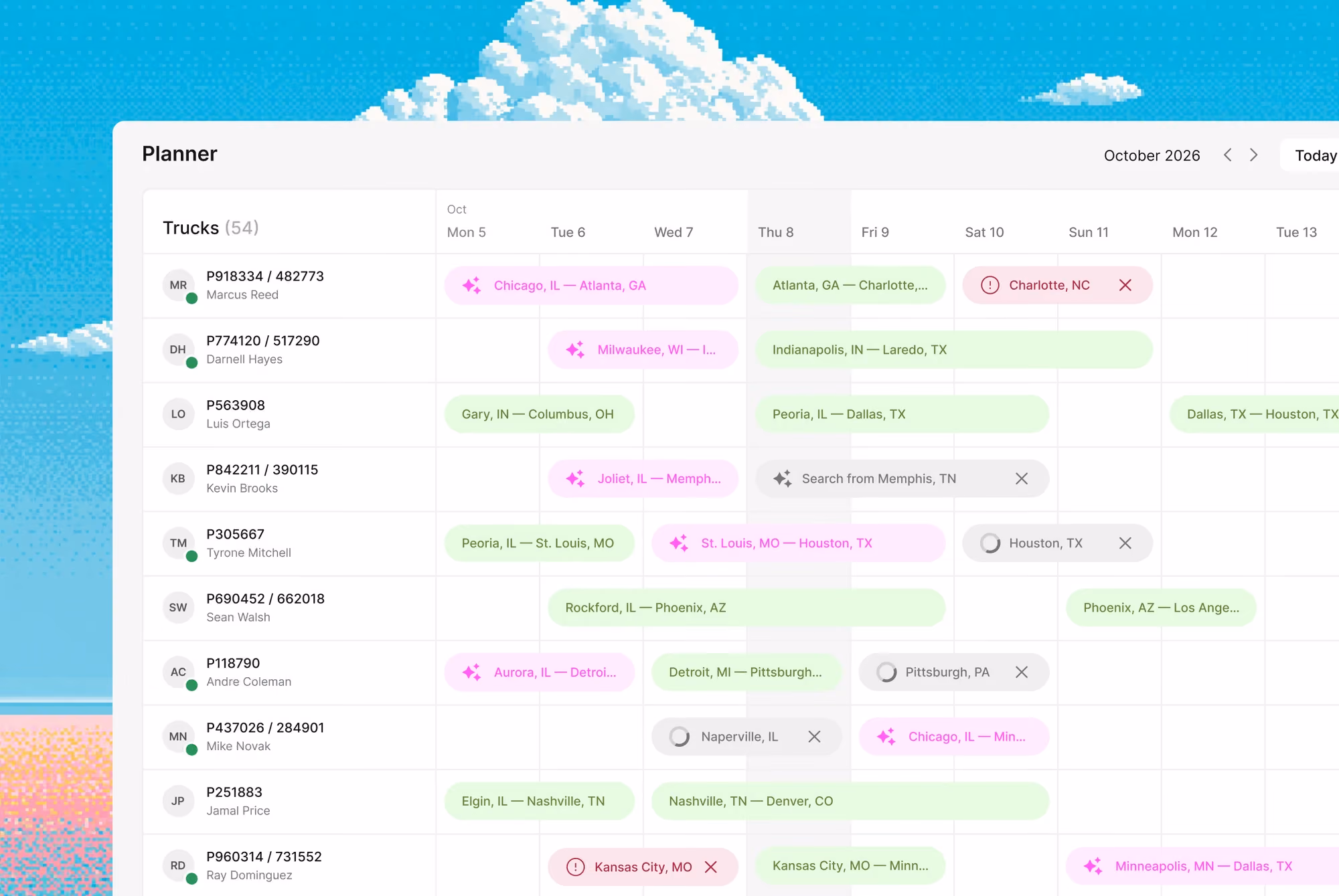Viewport: 1339px width, 896px height.
Task: Click warning icon on Kansas City, MO
Action: 575,867
